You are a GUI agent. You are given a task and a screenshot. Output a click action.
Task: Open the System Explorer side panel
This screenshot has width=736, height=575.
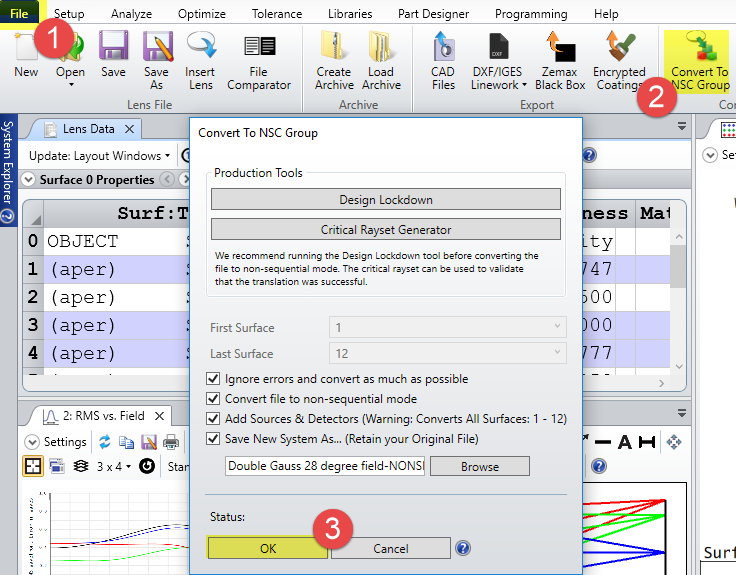coord(8,162)
